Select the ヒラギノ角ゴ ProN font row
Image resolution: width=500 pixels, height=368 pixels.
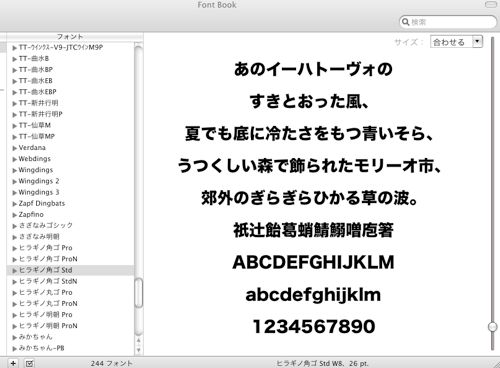(x=70, y=259)
